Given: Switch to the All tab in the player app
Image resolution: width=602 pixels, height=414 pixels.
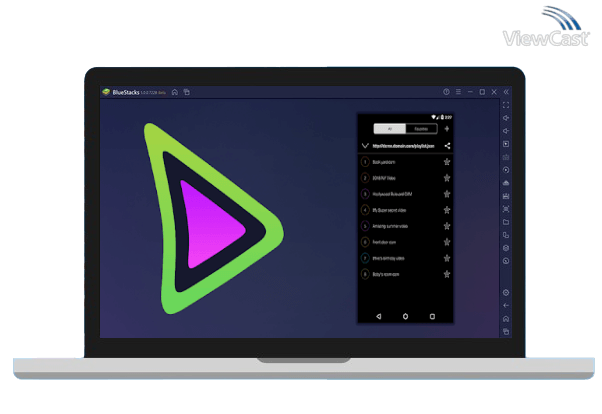Looking at the screenshot, I should [x=390, y=129].
